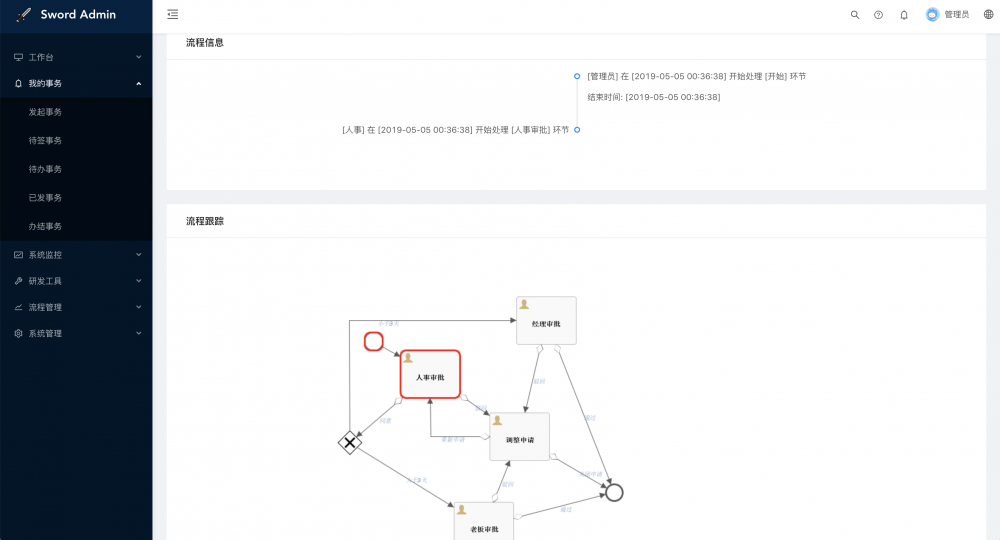Screen dimensions: 1000x540
Task: Expand the 工作台 sidebar menu
Action: [x=76, y=58]
